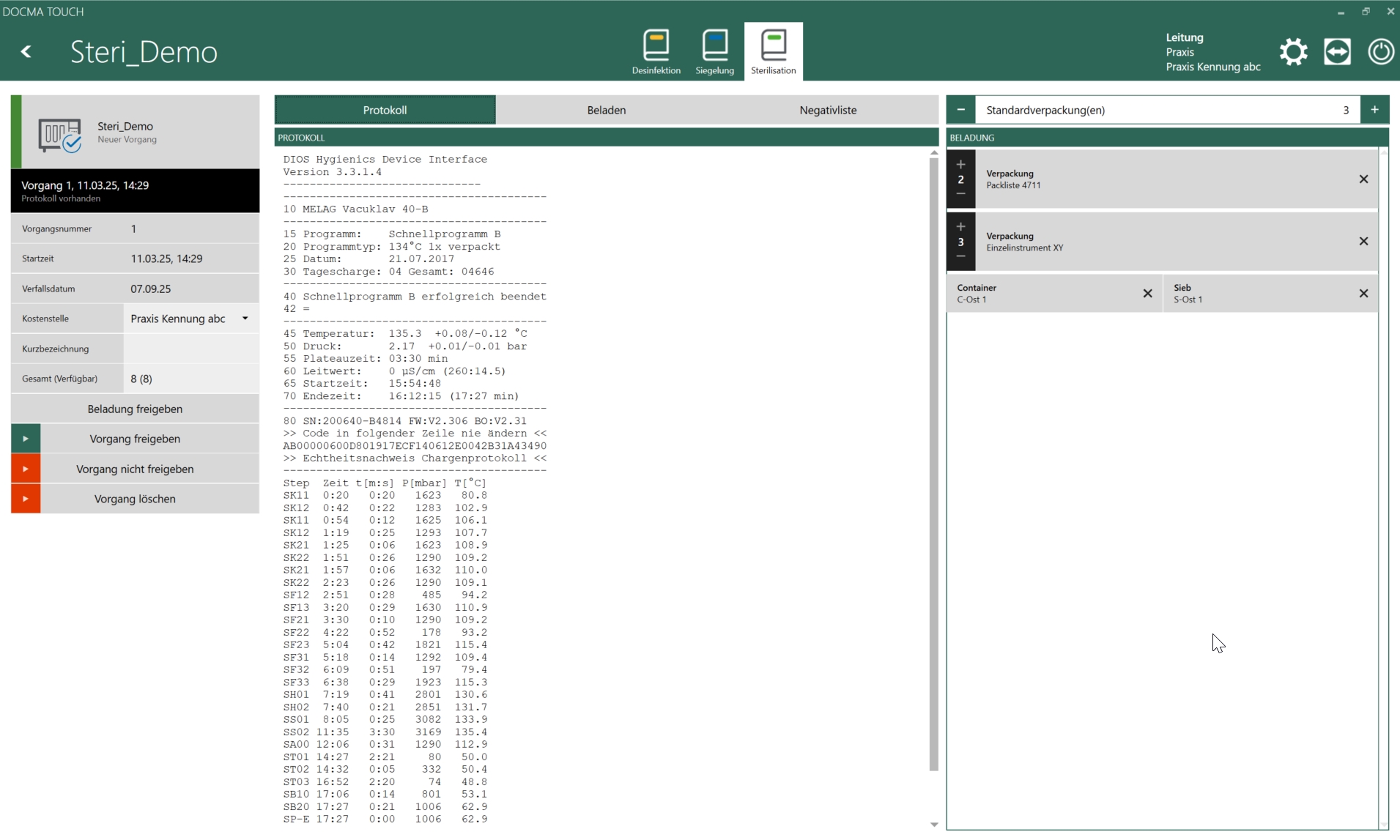1400x840 pixels.
Task: Open the Kostenstelle dropdown
Action: [x=191, y=319]
